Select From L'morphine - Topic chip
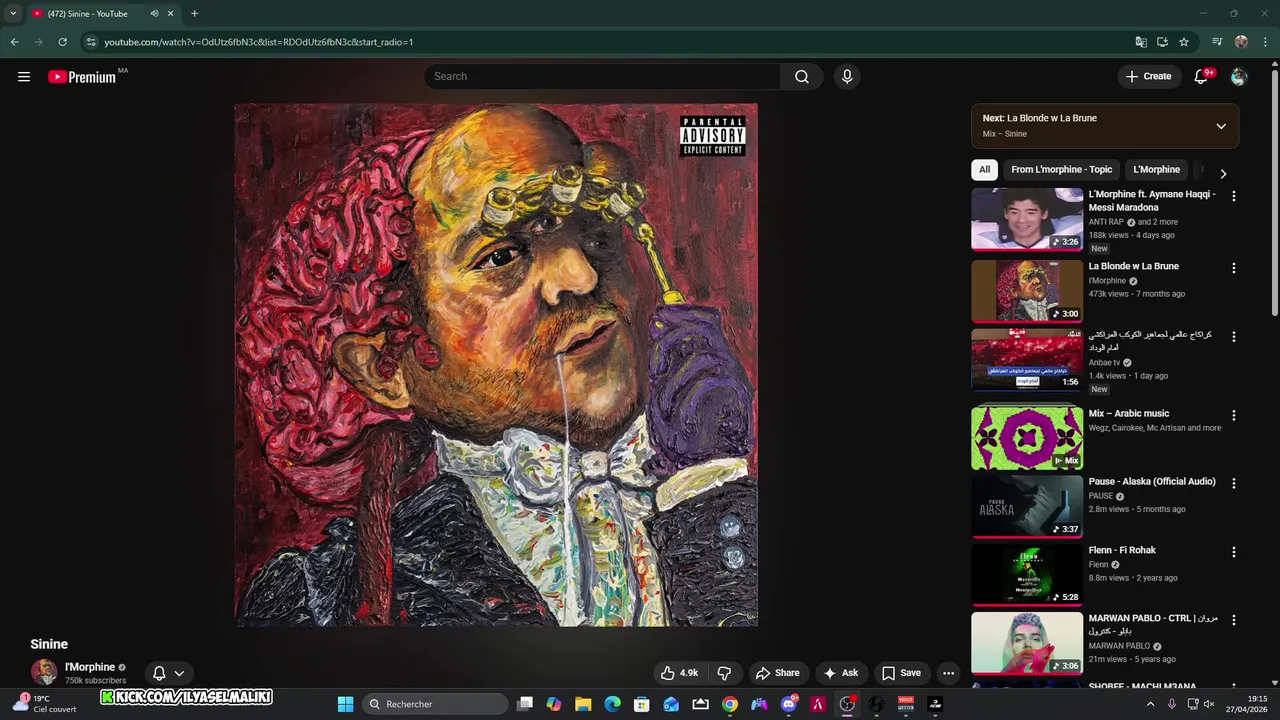This screenshot has height=720, width=1280. tap(1061, 170)
